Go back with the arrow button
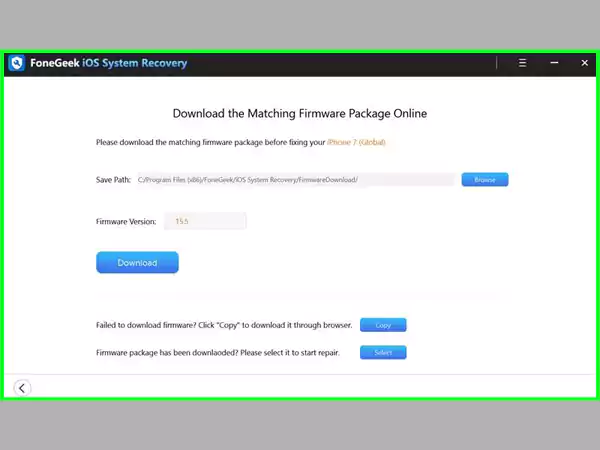 pos(22,388)
